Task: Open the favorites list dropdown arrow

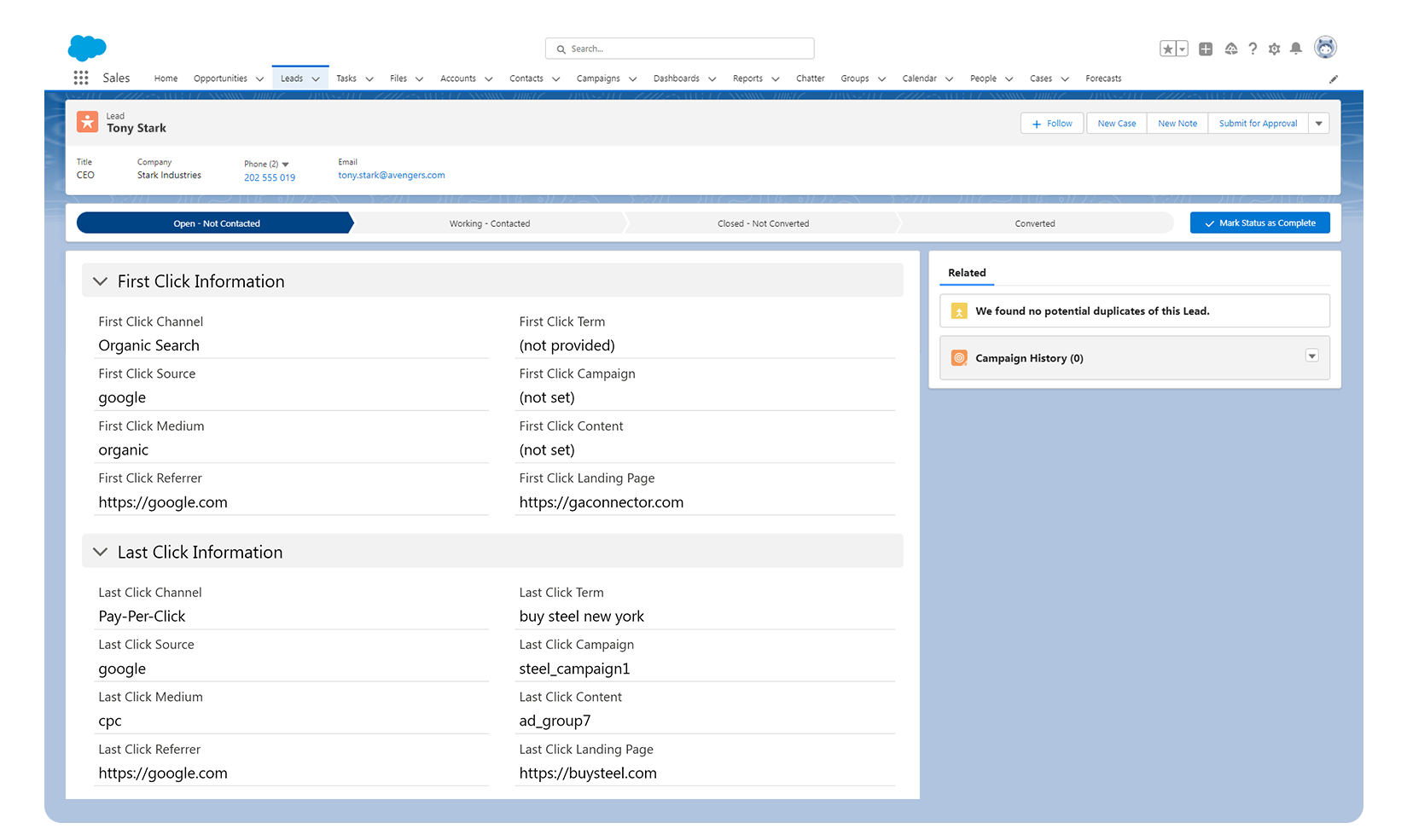Action: [1183, 49]
